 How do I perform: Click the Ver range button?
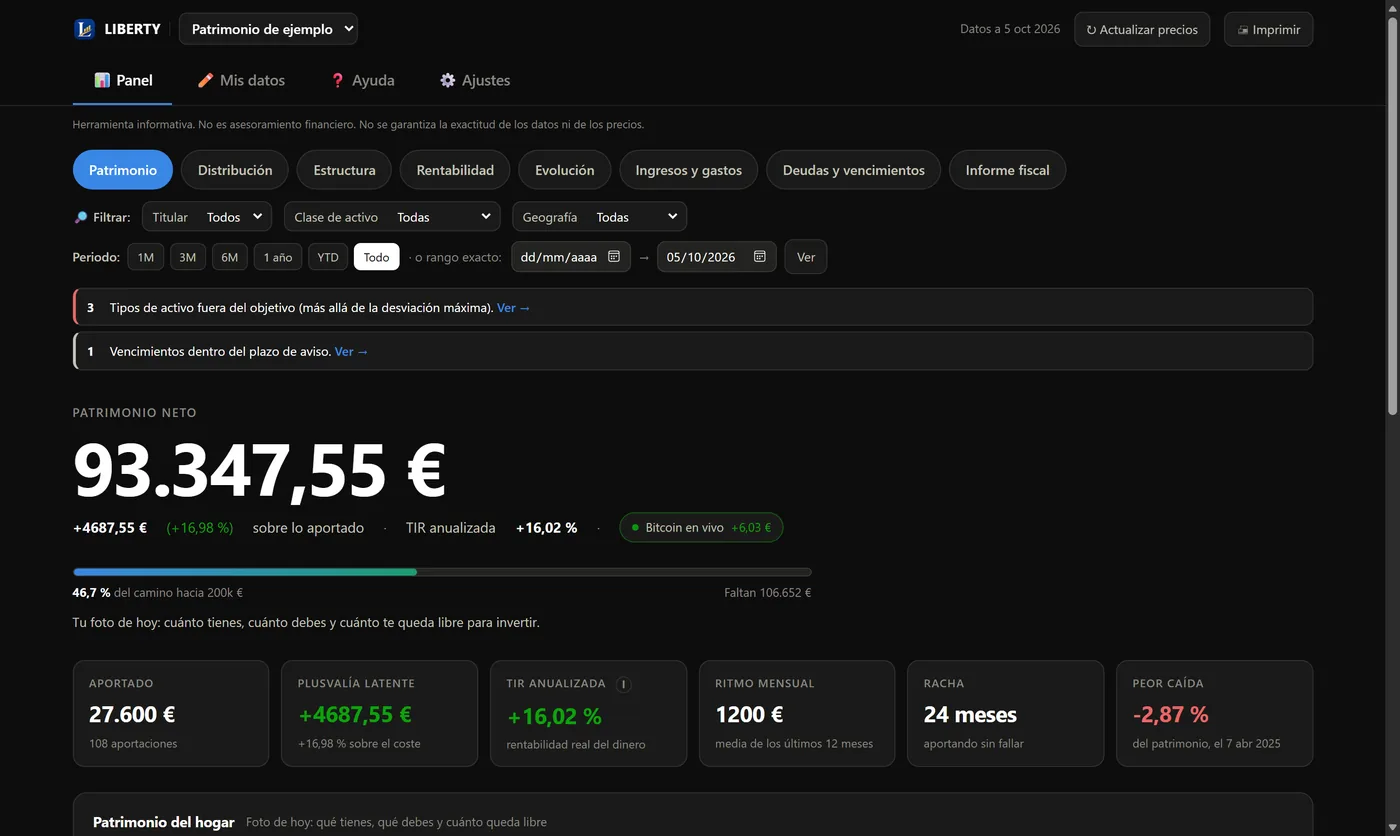pos(806,257)
